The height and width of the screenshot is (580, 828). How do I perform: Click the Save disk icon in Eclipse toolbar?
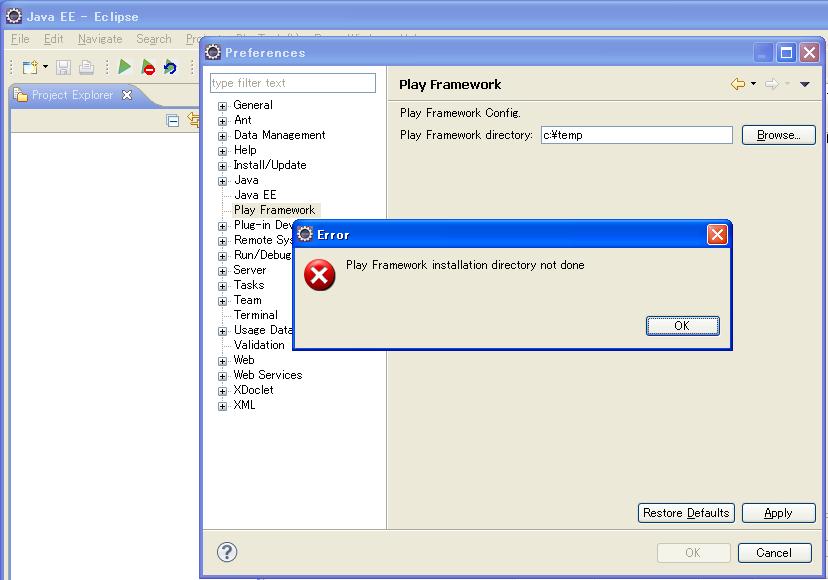pyautogui.click(x=63, y=67)
